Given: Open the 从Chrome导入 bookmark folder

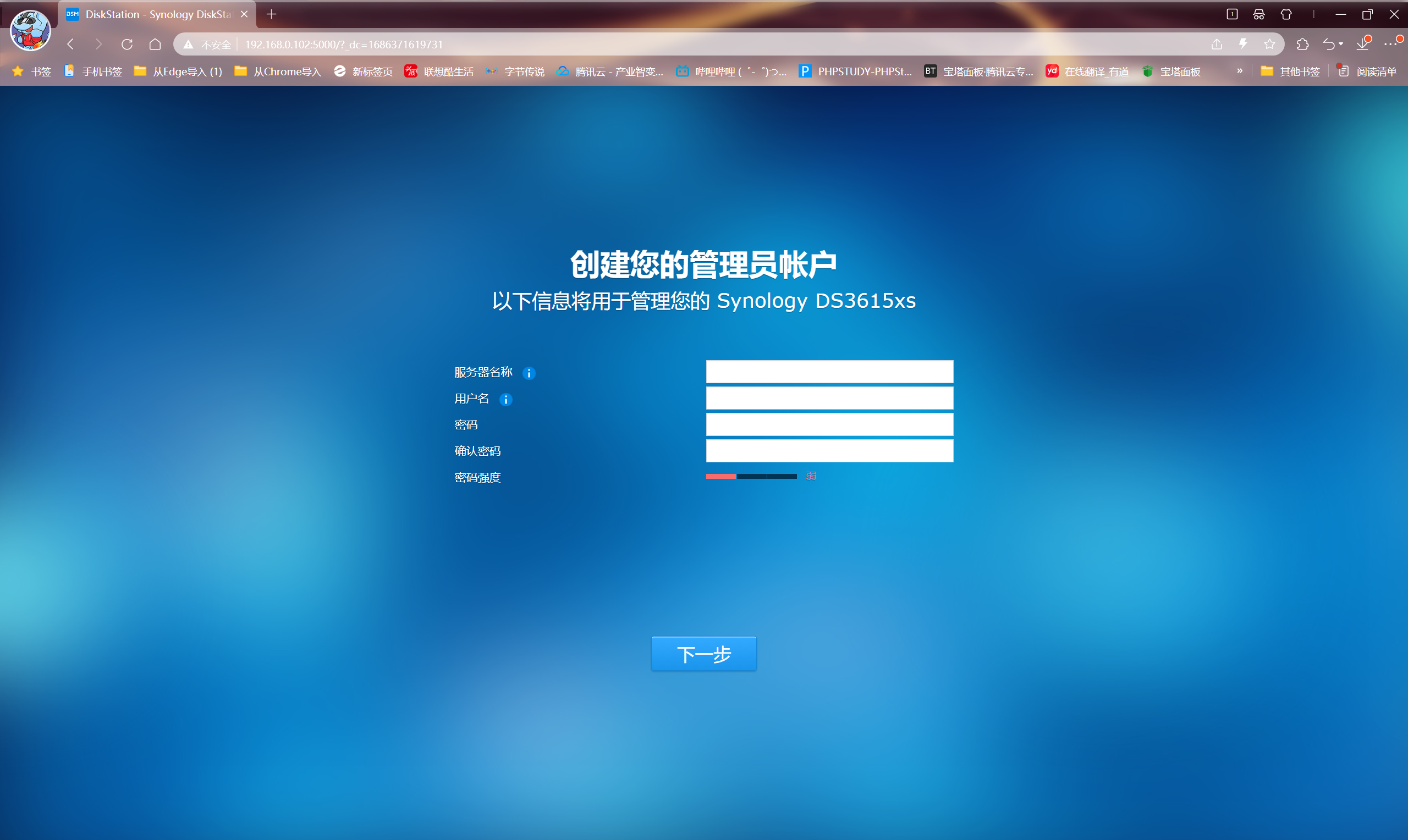Looking at the screenshot, I should pyautogui.click(x=277, y=71).
